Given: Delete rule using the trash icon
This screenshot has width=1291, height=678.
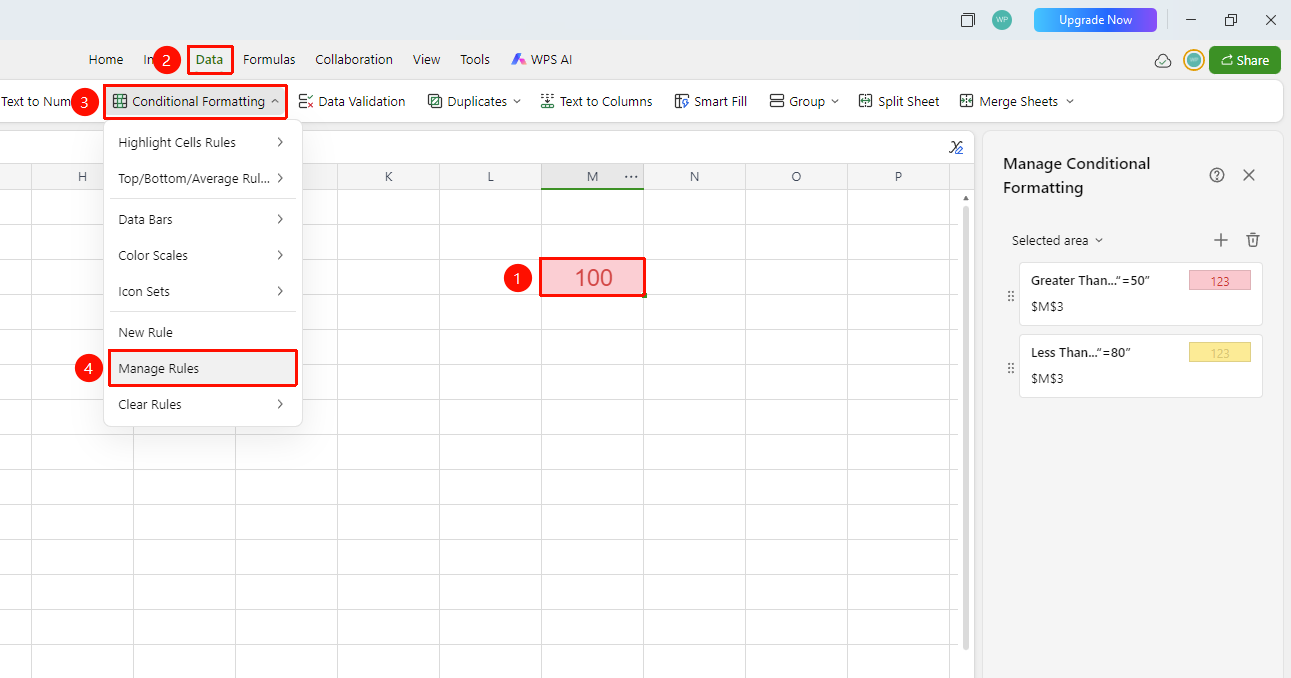Looking at the screenshot, I should point(1252,240).
